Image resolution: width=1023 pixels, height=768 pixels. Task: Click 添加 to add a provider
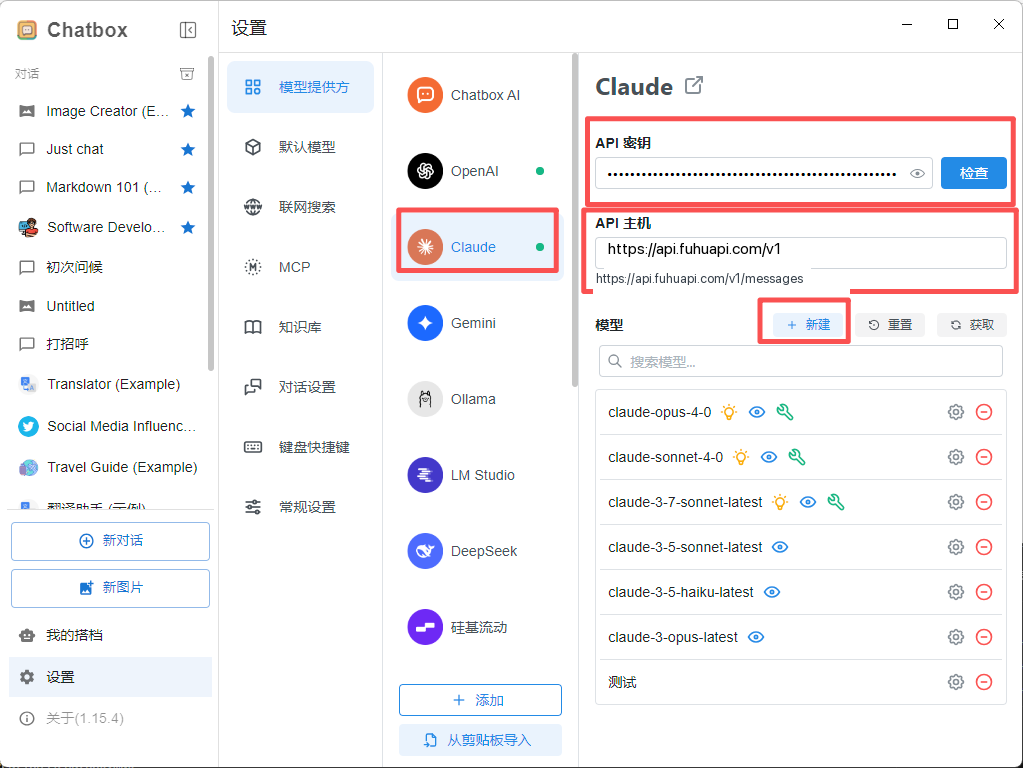pos(480,700)
